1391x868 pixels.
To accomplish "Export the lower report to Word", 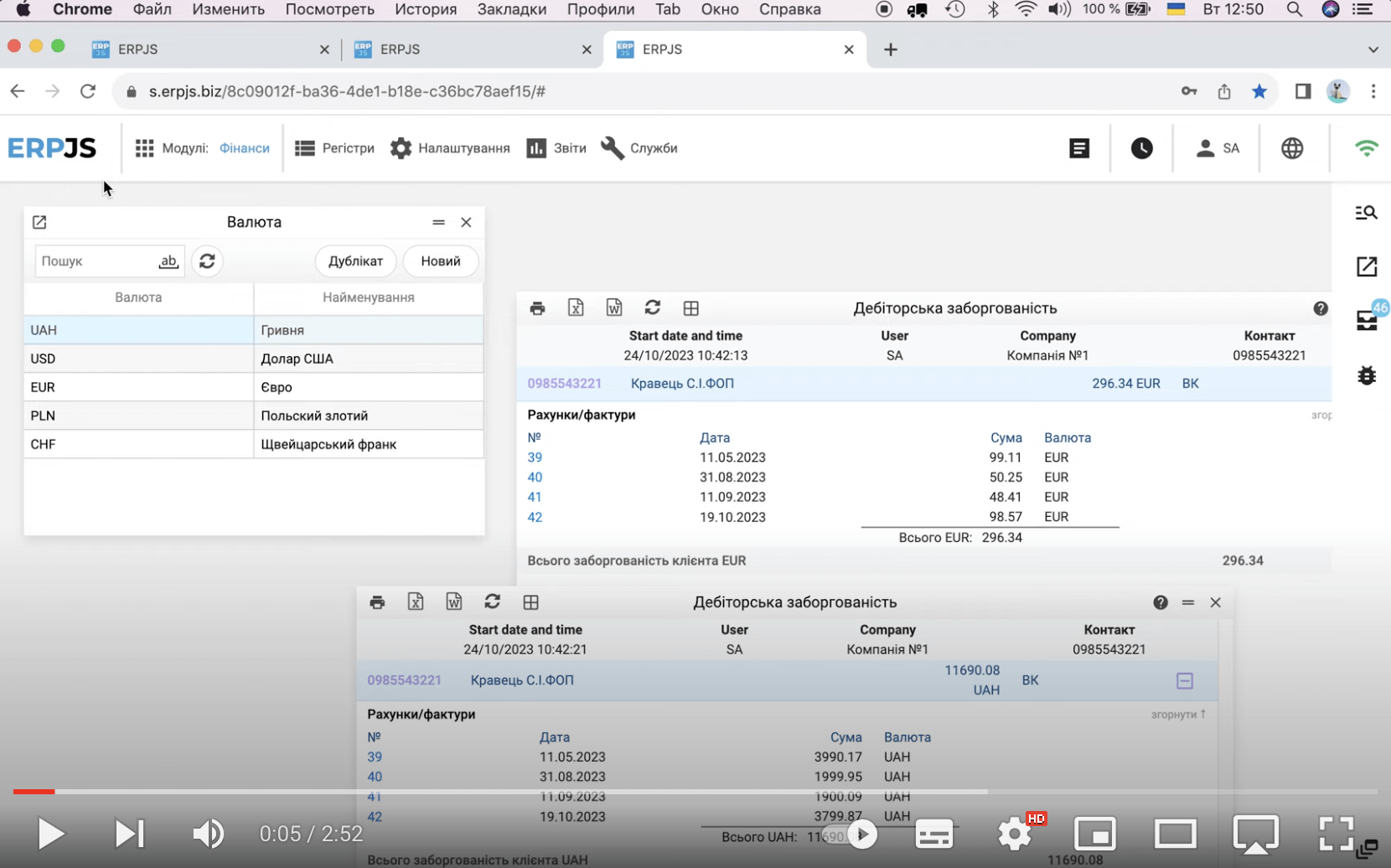I will pyautogui.click(x=454, y=602).
